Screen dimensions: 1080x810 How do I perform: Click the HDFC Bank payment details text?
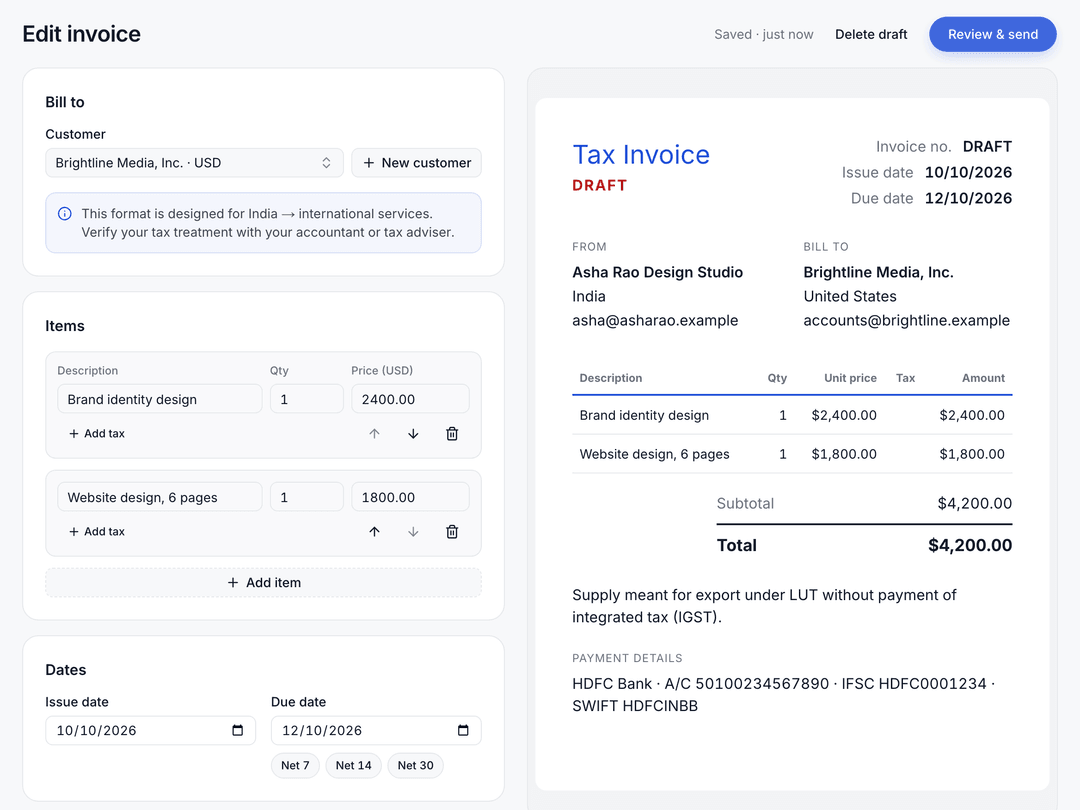[x=783, y=694]
